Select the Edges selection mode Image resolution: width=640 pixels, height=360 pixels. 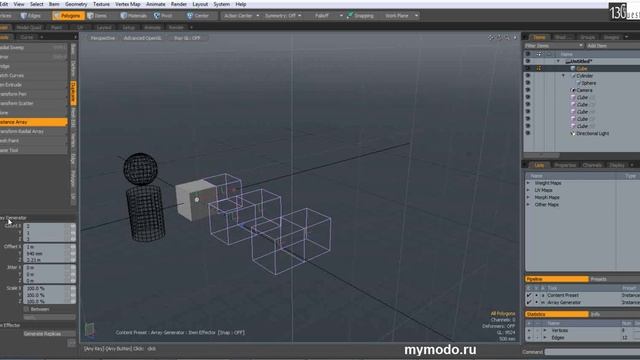pyautogui.click(x=31, y=16)
